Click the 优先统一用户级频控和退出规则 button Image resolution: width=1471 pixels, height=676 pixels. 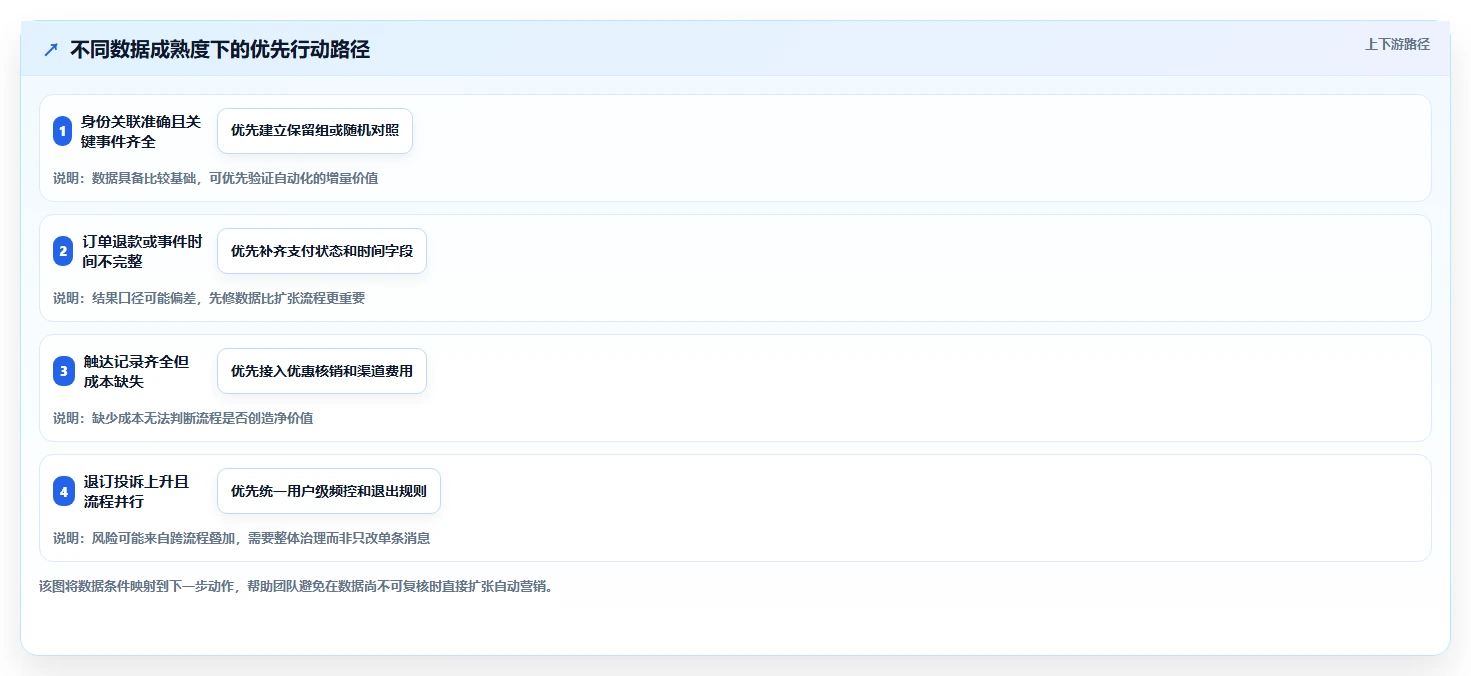point(329,491)
